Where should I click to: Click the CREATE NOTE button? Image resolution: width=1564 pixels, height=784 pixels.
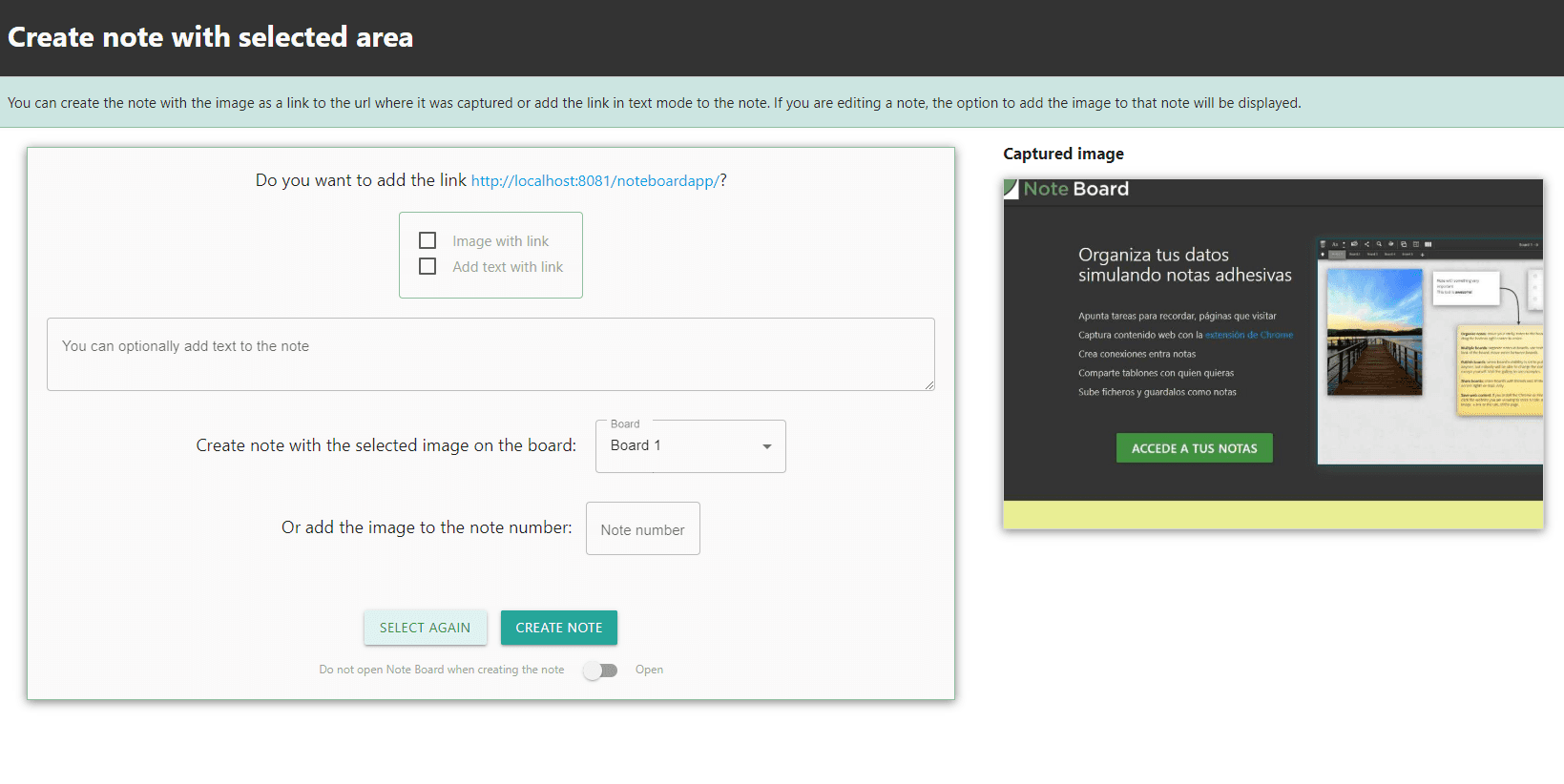[x=559, y=628]
